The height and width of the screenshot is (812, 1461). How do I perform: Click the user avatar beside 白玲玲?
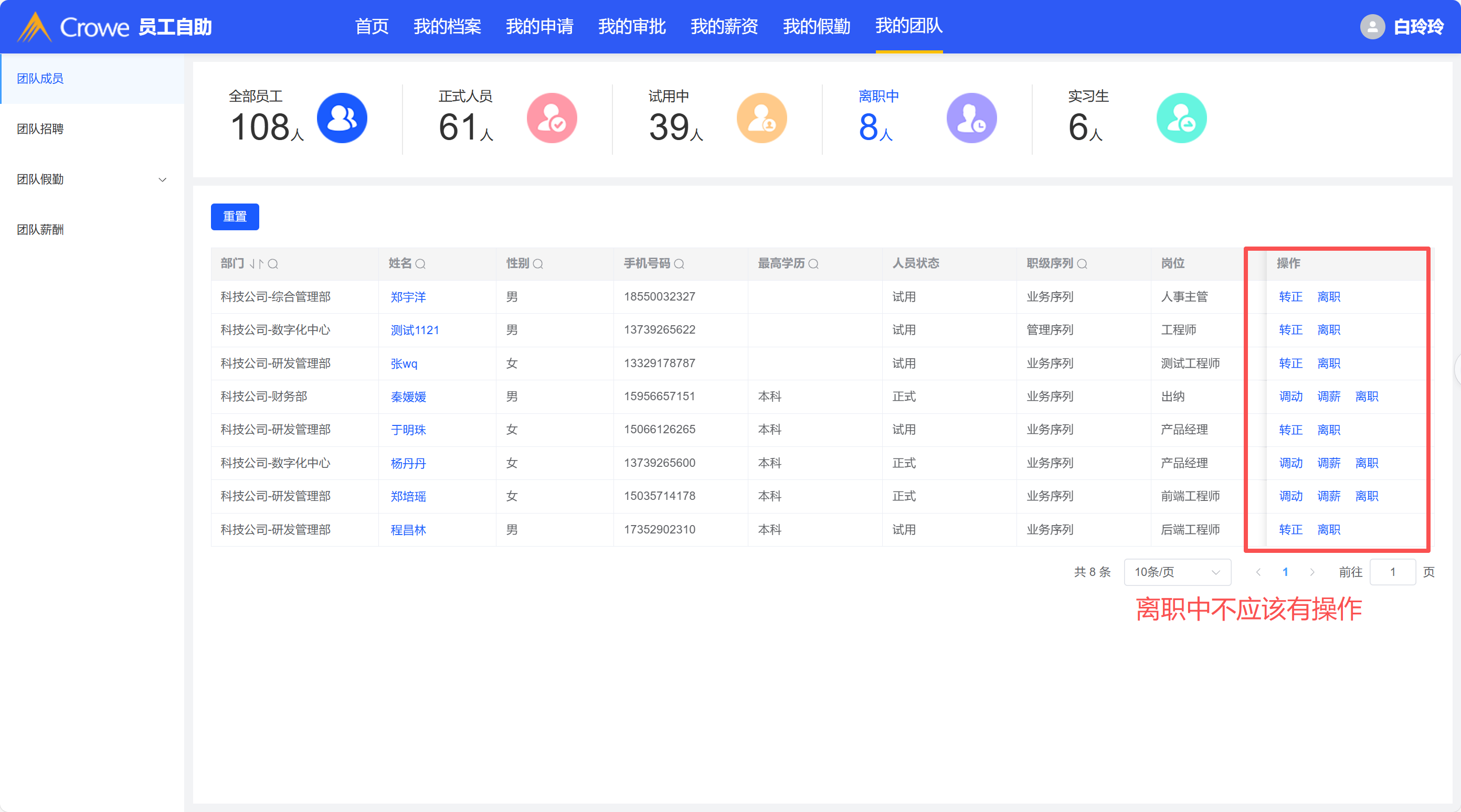[1372, 27]
